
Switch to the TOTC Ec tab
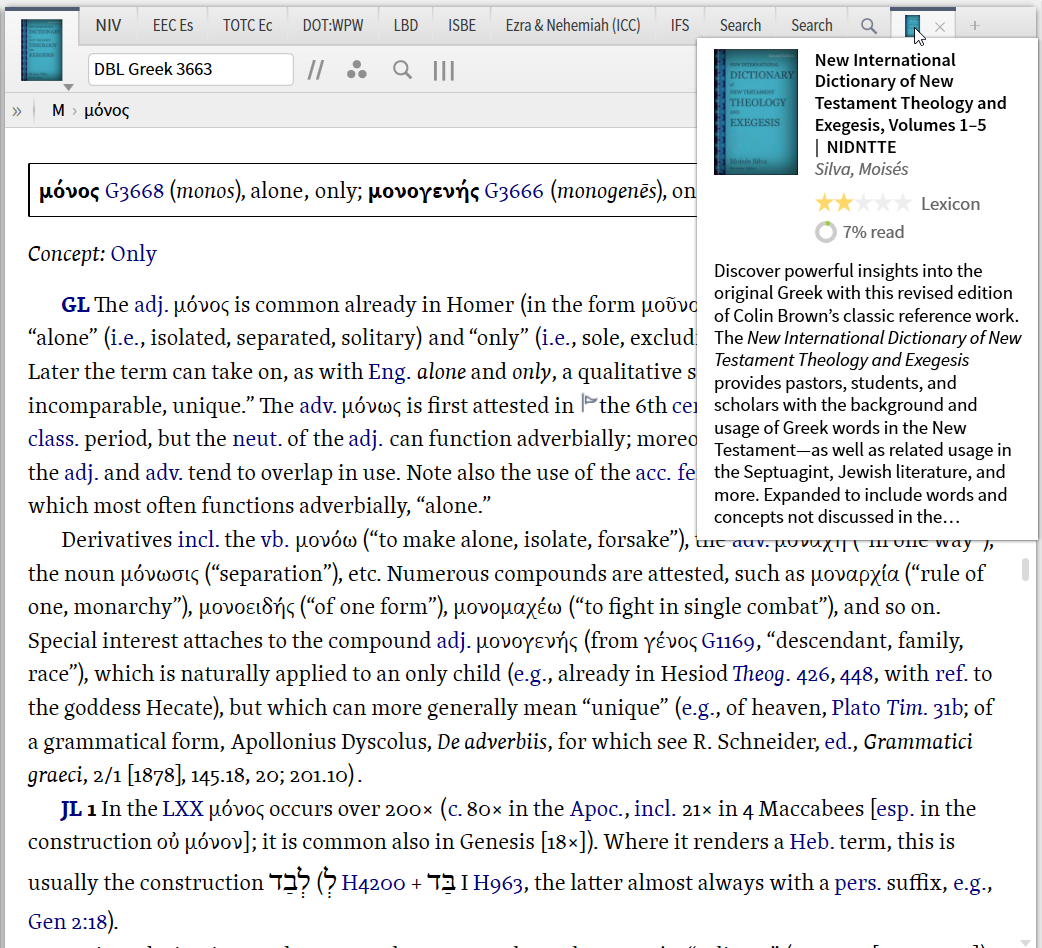pyautogui.click(x=247, y=25)
